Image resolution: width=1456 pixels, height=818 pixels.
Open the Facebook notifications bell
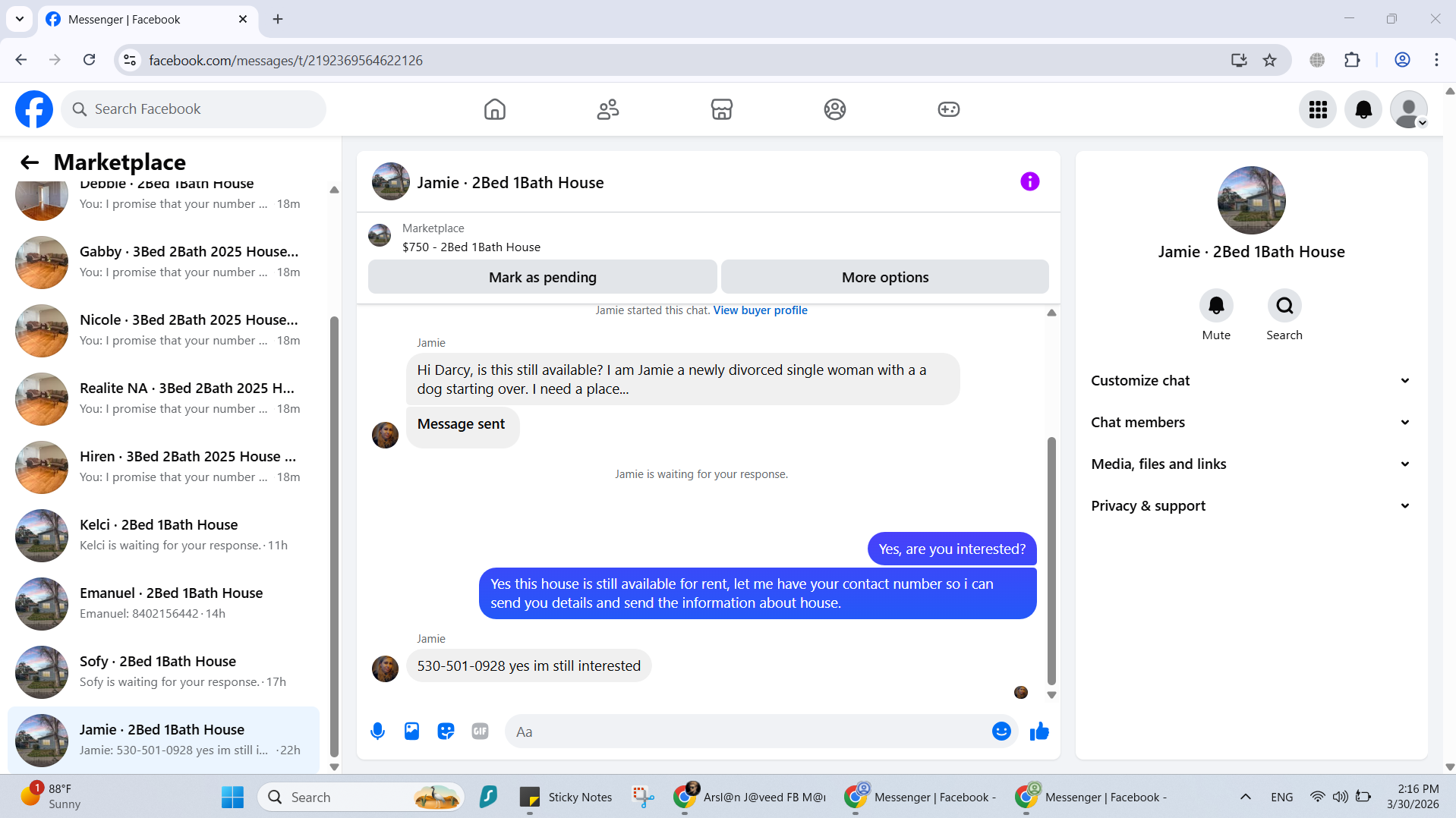(x=1363, y=109)
